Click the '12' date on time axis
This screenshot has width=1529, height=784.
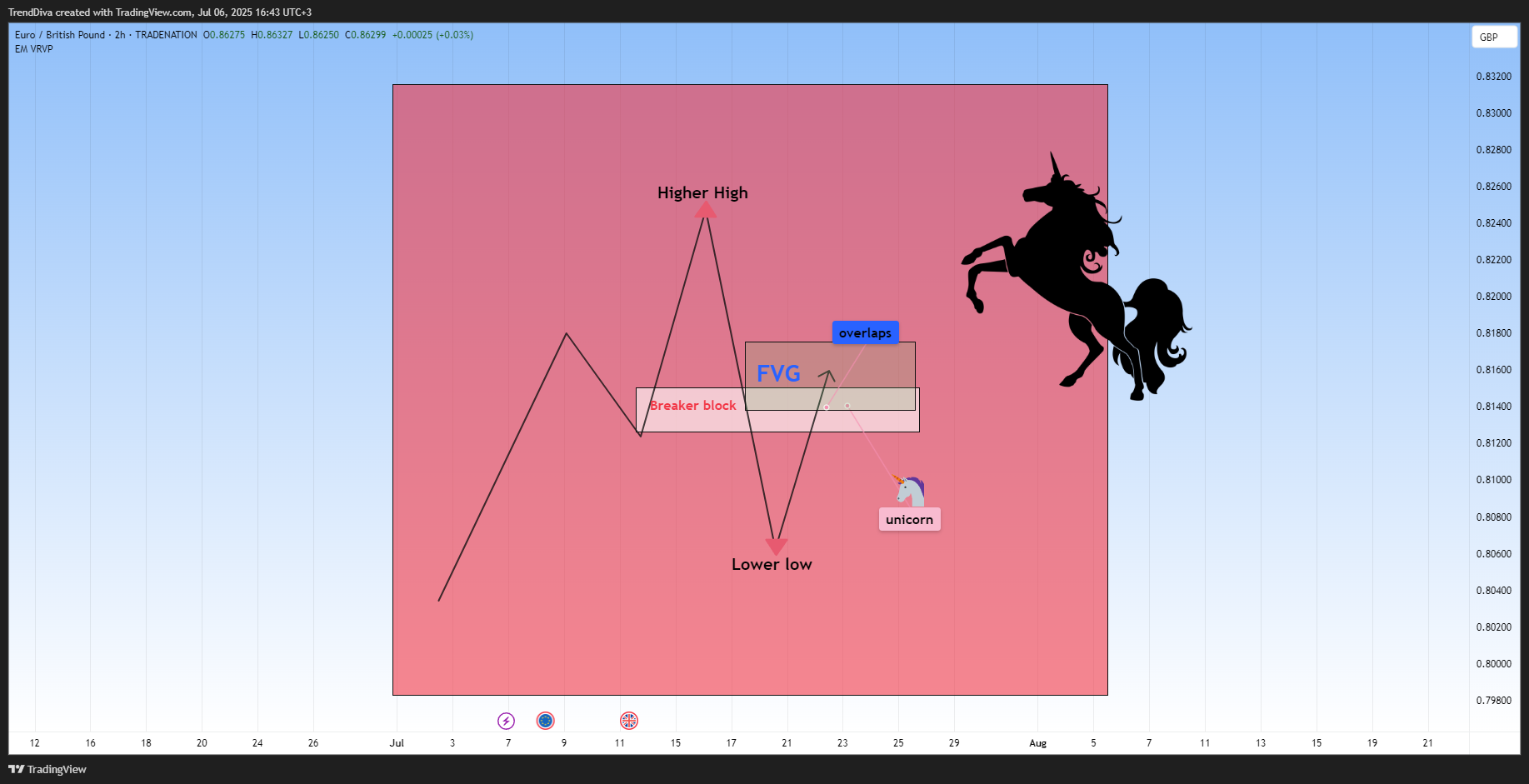34,743
